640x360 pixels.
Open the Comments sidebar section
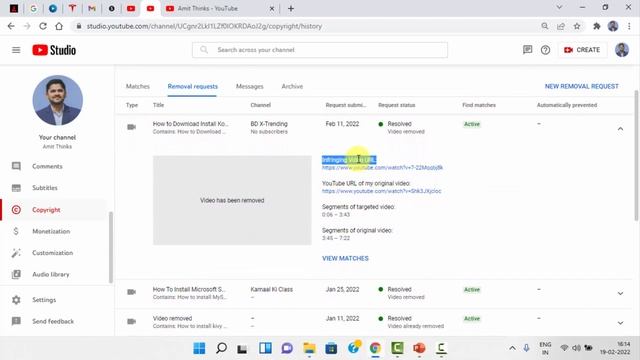(x=47, y=166)
